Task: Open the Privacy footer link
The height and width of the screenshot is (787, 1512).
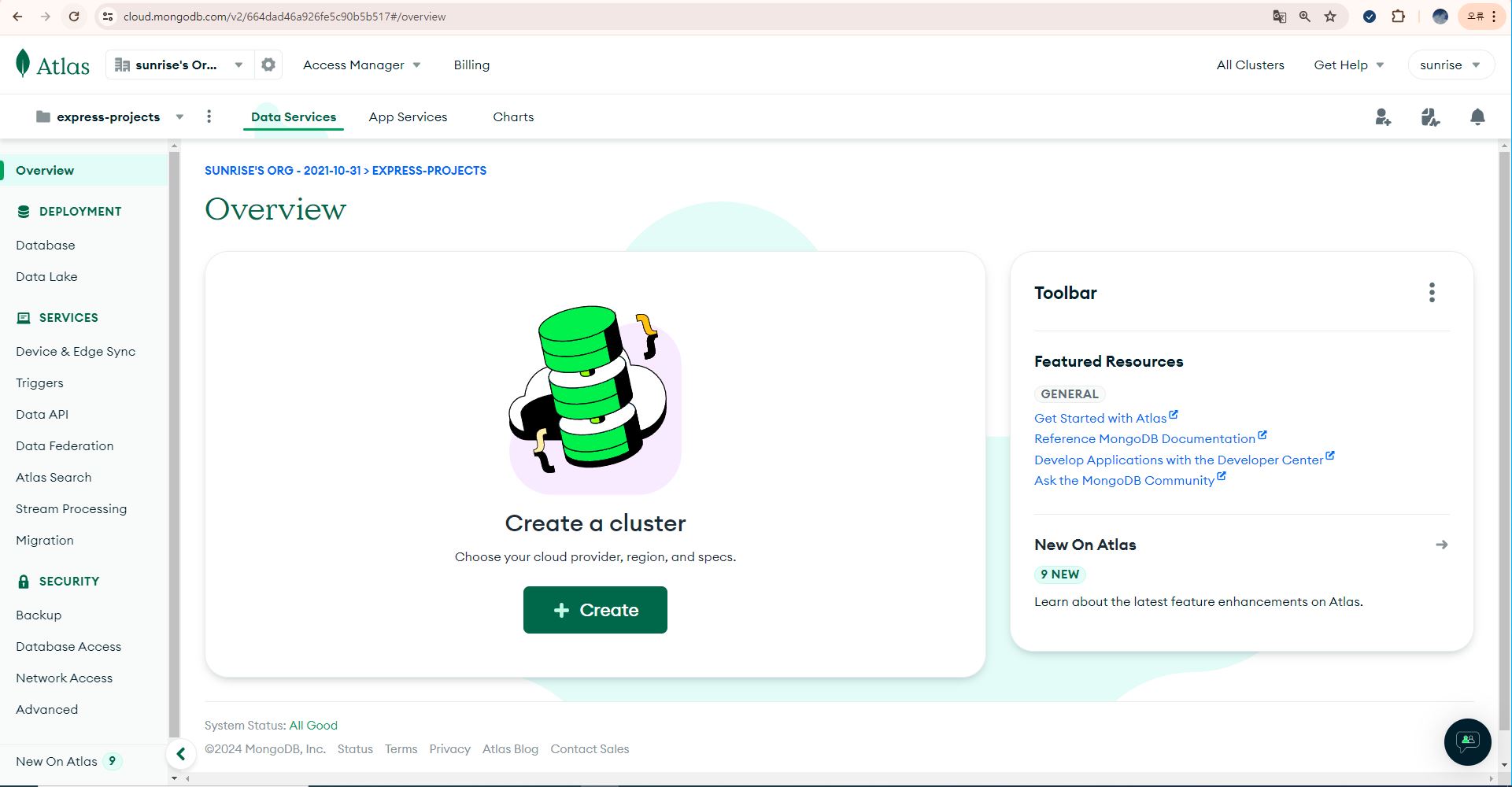Action: point(449,748)
